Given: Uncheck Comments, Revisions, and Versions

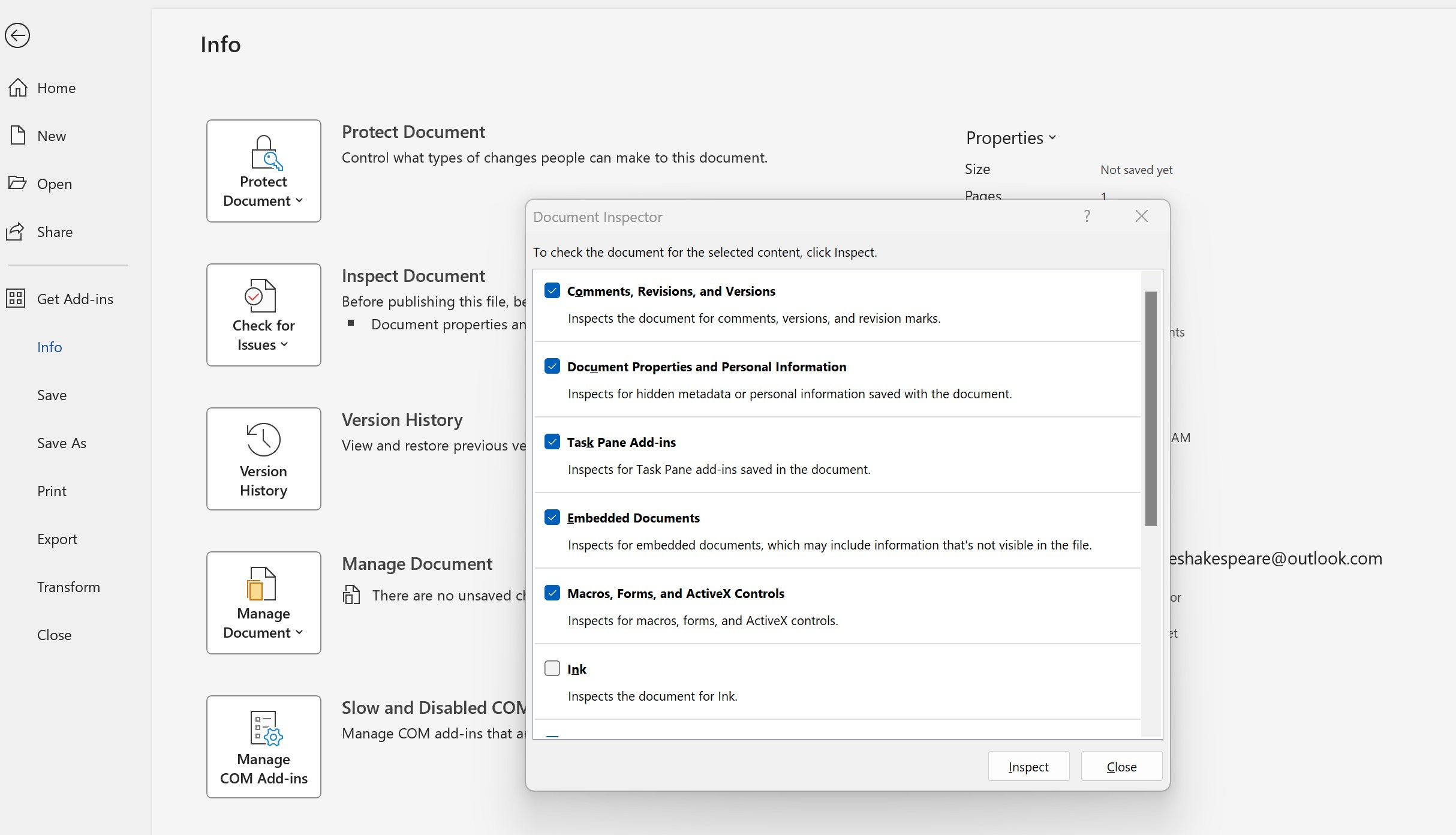Looking at the screenshot, I should click(x=552, y=291).
